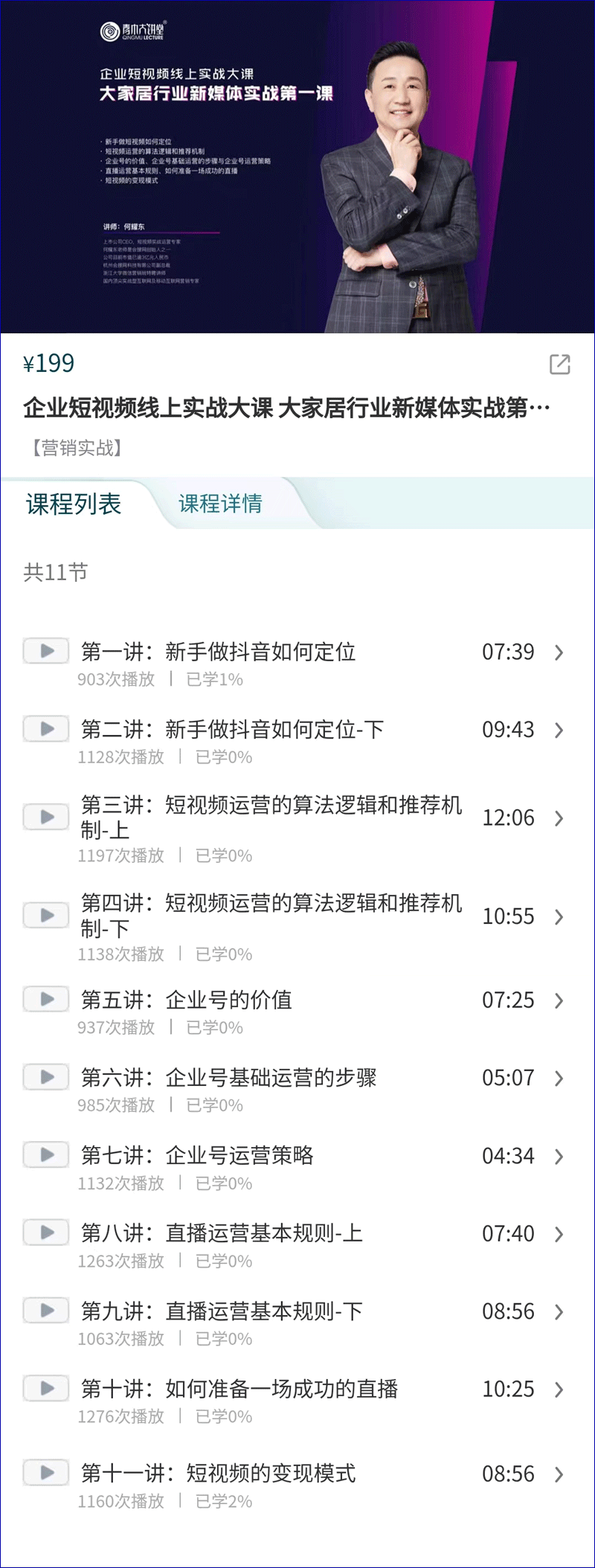Tap play icon for 第五讲 企业号的价值
This screenshot has height=1568, width=595.
(x=46, y=999)
